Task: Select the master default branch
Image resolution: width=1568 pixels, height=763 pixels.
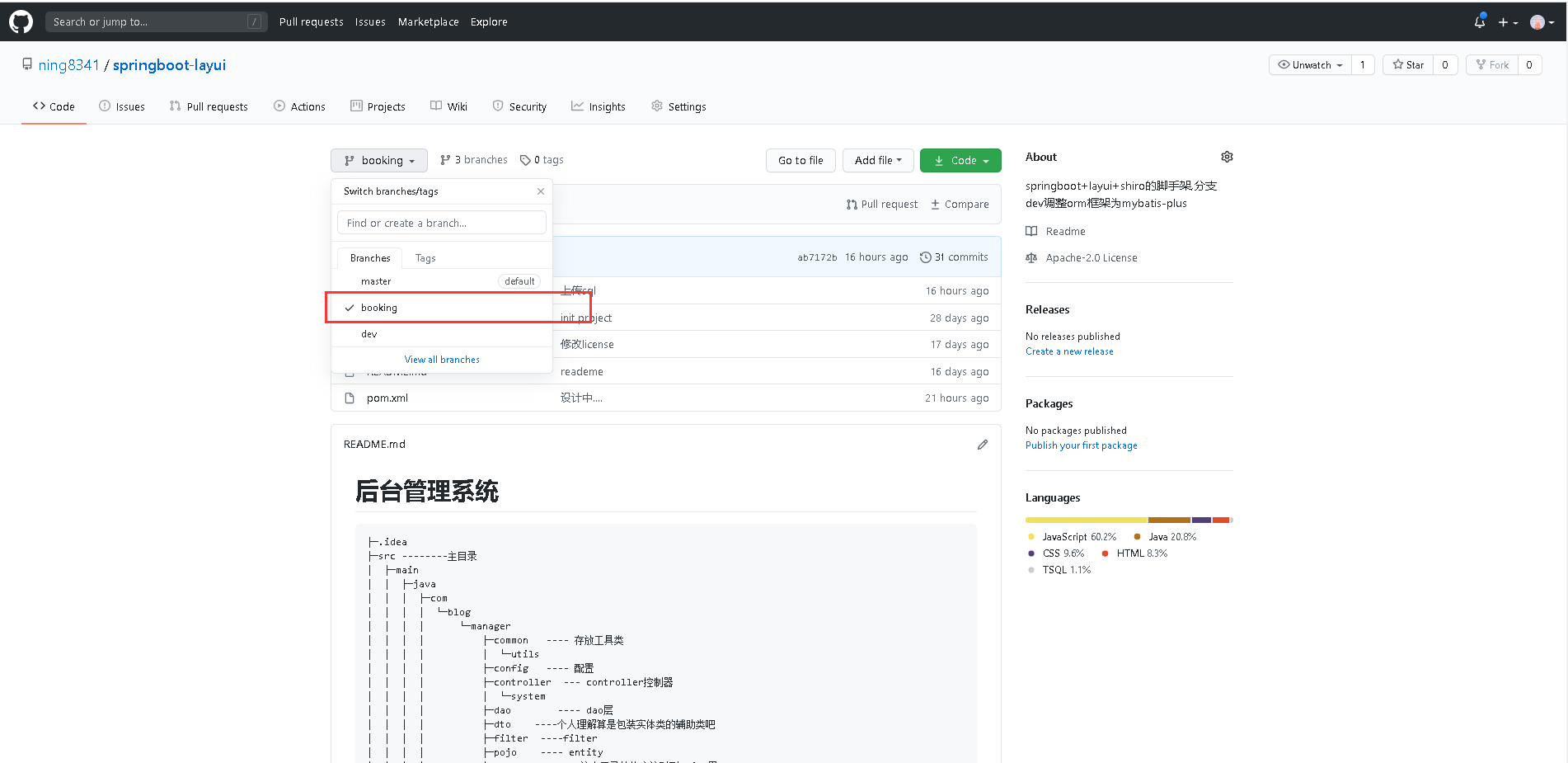Action: click(376, 280)
